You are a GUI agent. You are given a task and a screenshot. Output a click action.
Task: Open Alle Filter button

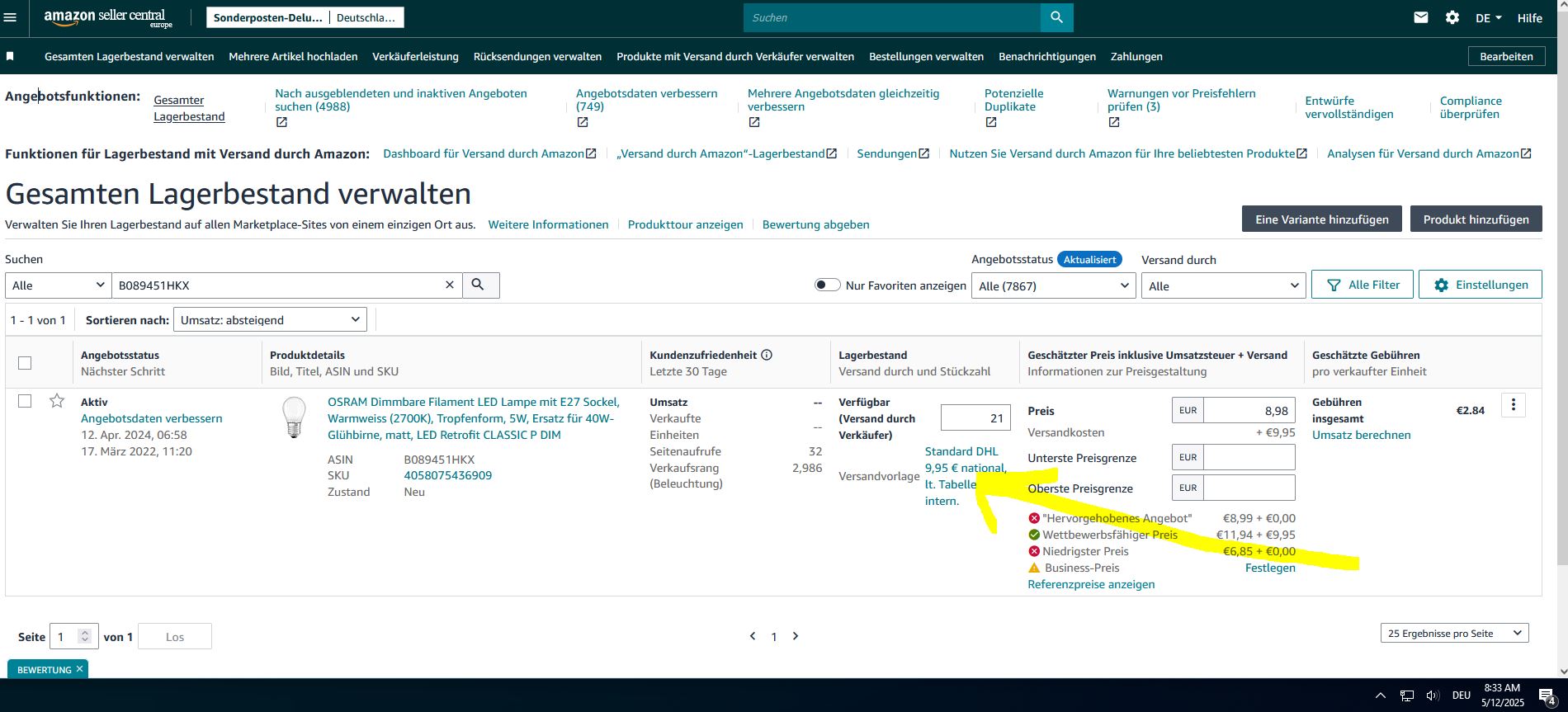(x=1363, y=285)
